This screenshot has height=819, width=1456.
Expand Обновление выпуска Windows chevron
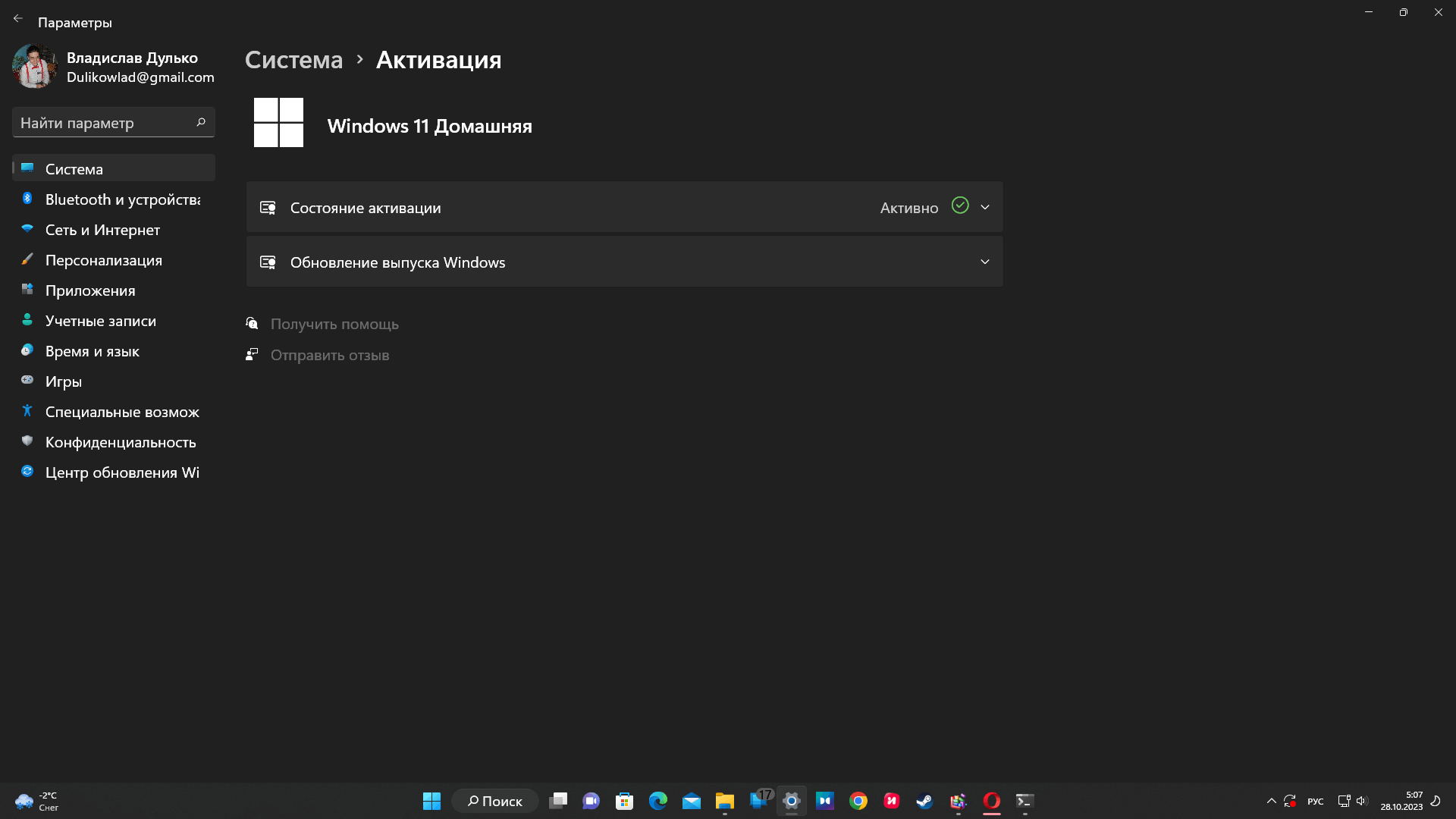coord(985,262)
